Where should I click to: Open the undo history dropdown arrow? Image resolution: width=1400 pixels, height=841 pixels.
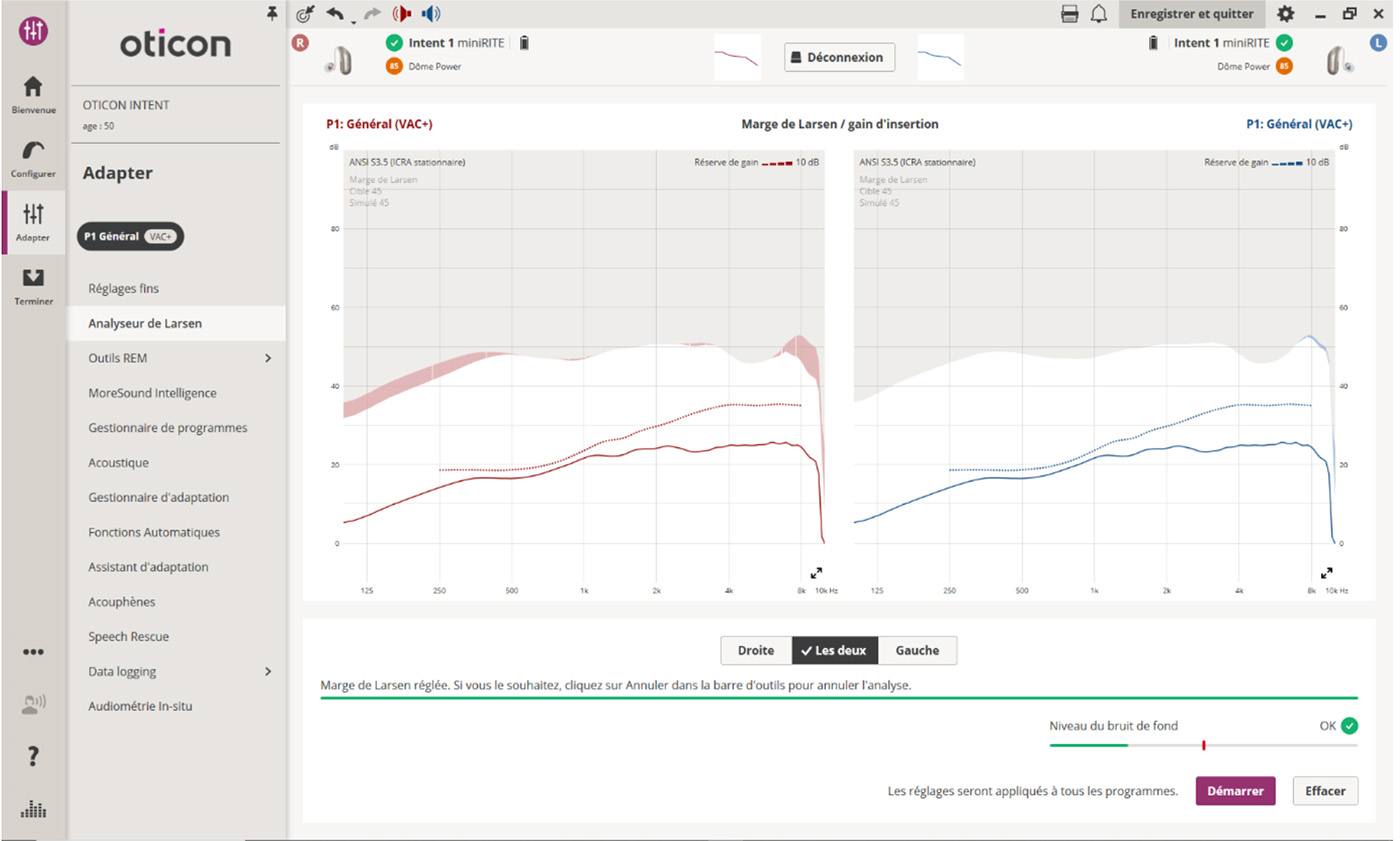coord(352,20)
